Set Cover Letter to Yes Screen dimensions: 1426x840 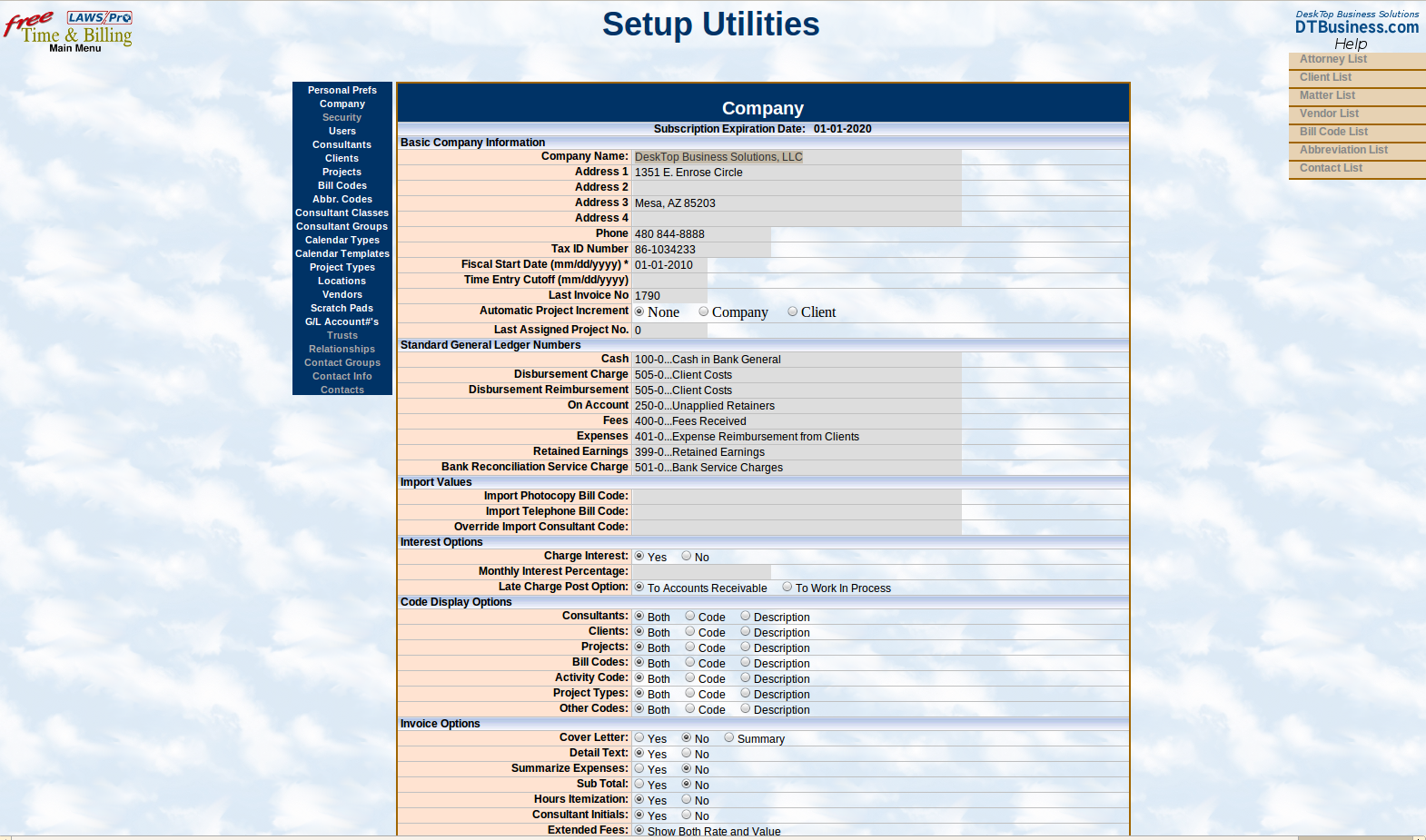tap(639, 737)
